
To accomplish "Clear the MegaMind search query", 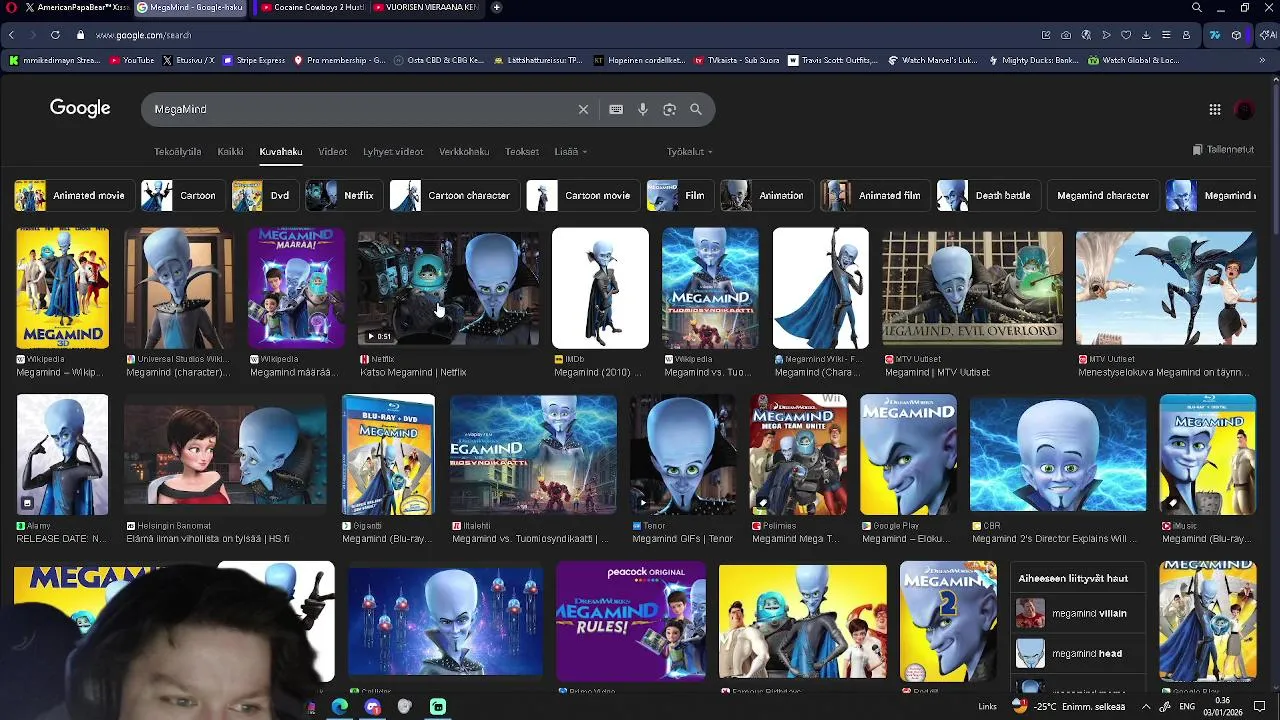I will point(583,109).
